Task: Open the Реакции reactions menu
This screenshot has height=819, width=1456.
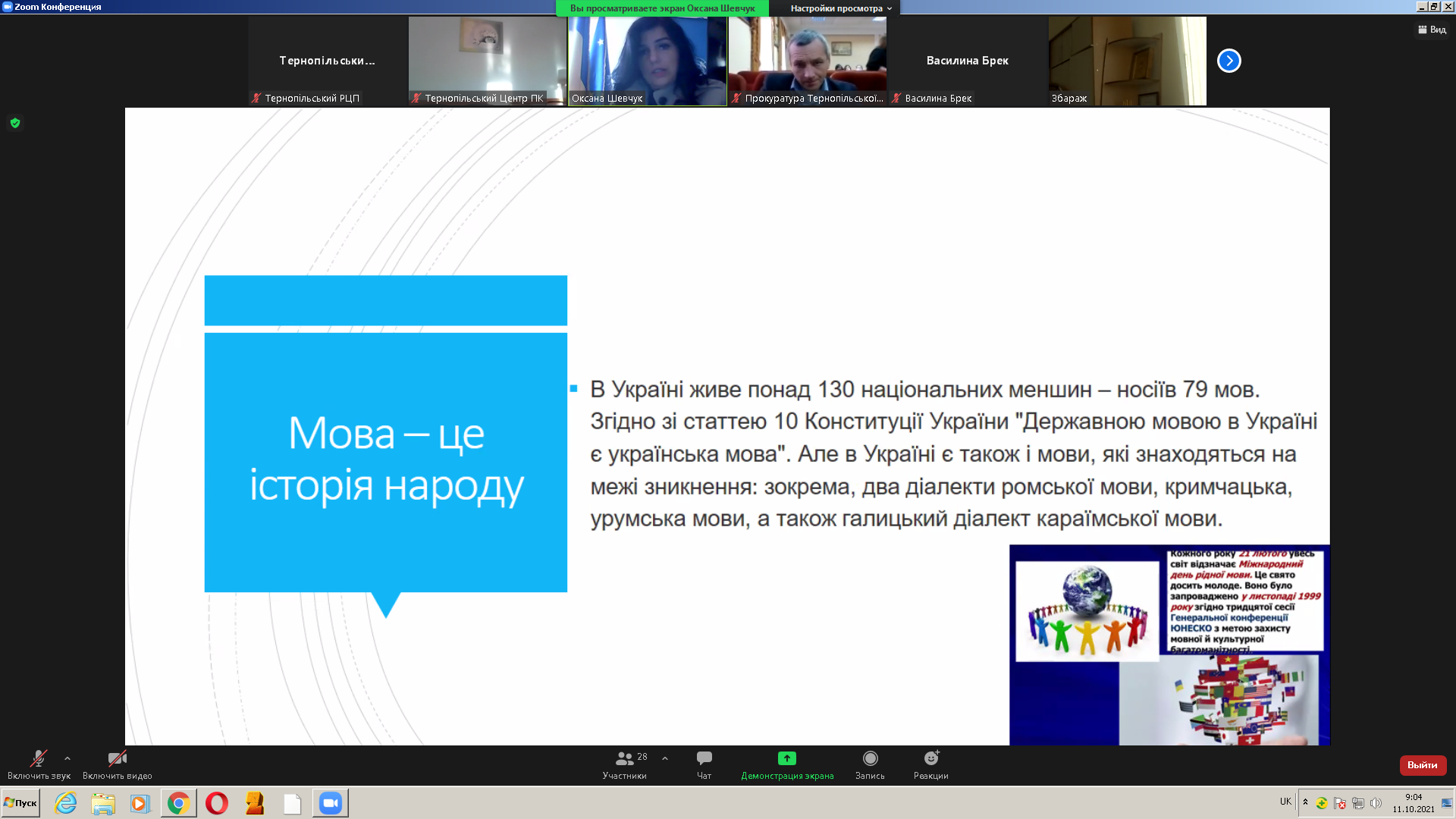Action: 930,764
